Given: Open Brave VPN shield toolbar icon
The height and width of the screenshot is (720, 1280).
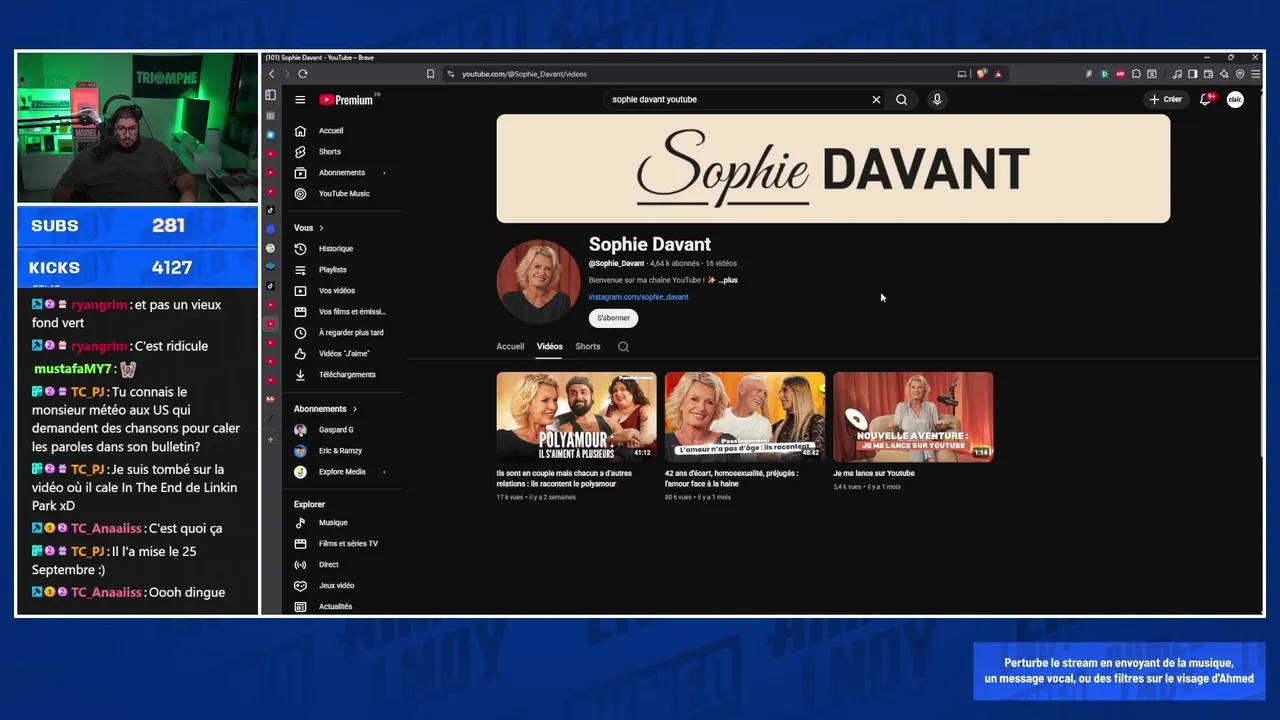Looking at the screenshot, I should [1240, 74].
